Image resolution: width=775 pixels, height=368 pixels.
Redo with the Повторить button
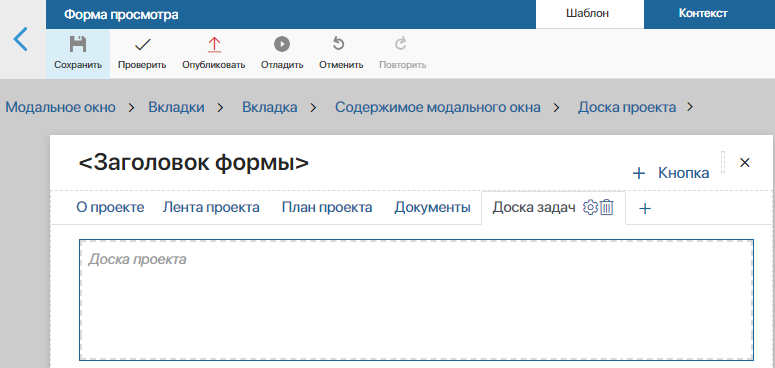pos(402,53)
